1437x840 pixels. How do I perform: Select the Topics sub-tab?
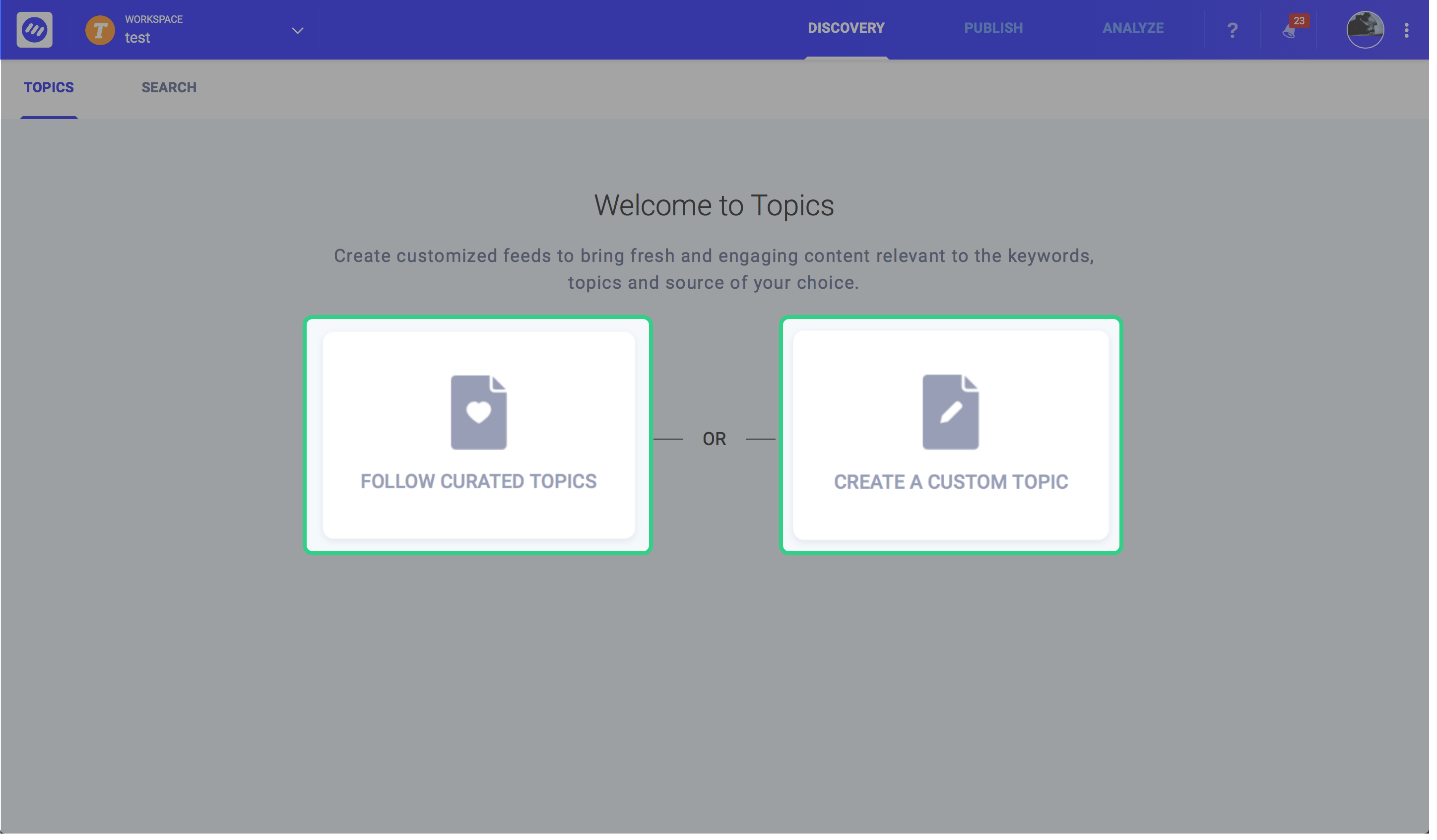(x=49, y=88)
